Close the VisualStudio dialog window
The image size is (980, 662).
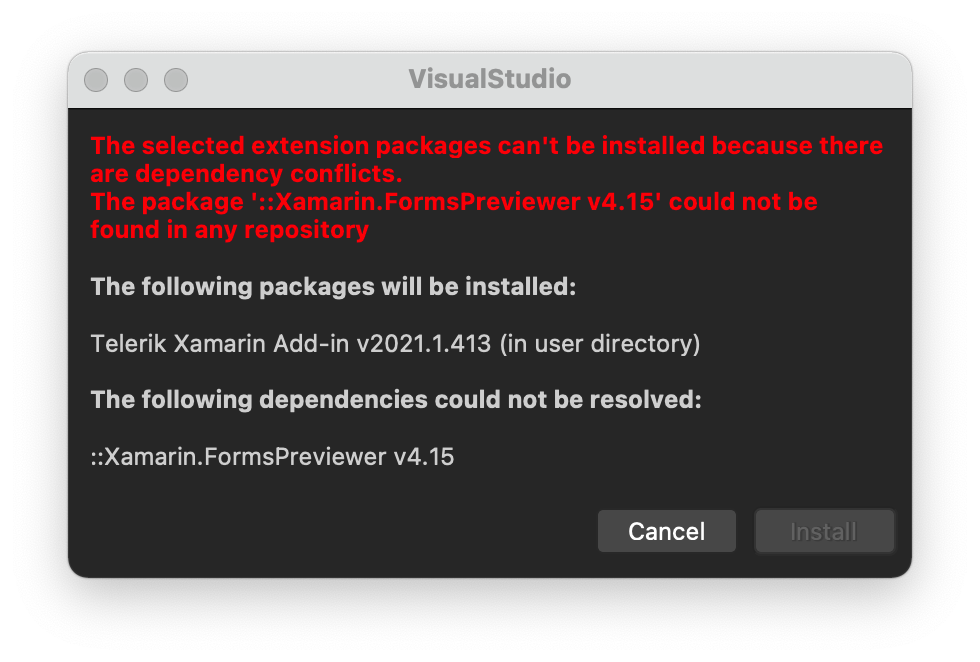96,80
